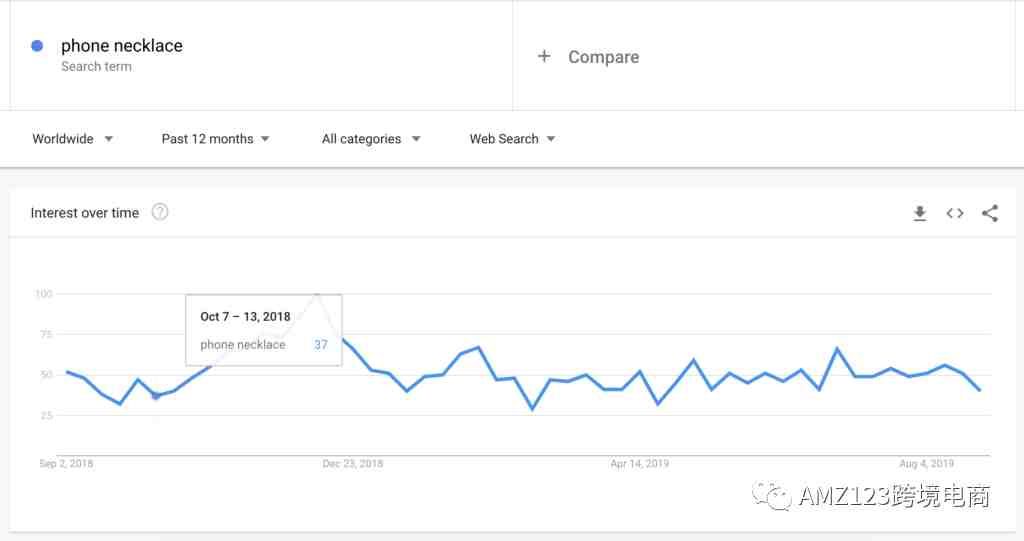Click the Aug 4, 2019 axis label

(926, 463)
